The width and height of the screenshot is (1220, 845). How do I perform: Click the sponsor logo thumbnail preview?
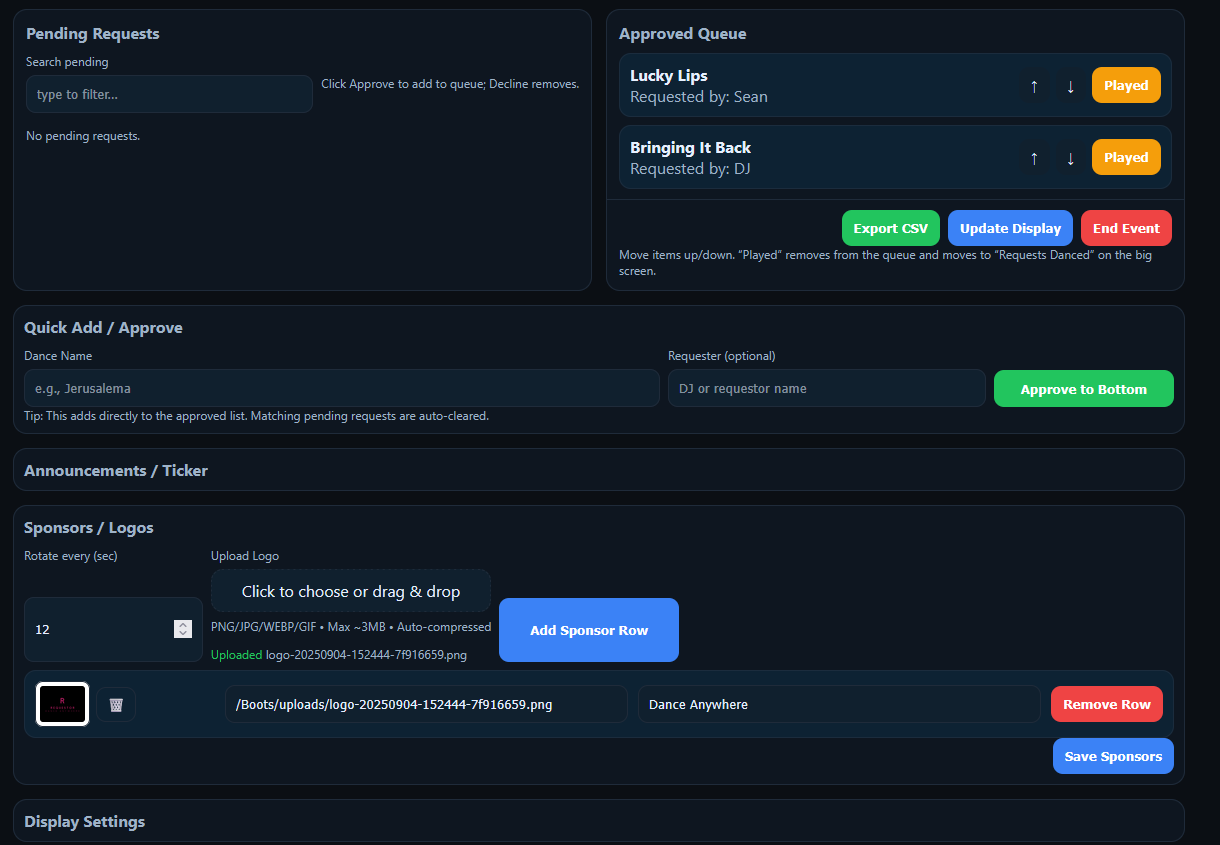coord(63,704)
